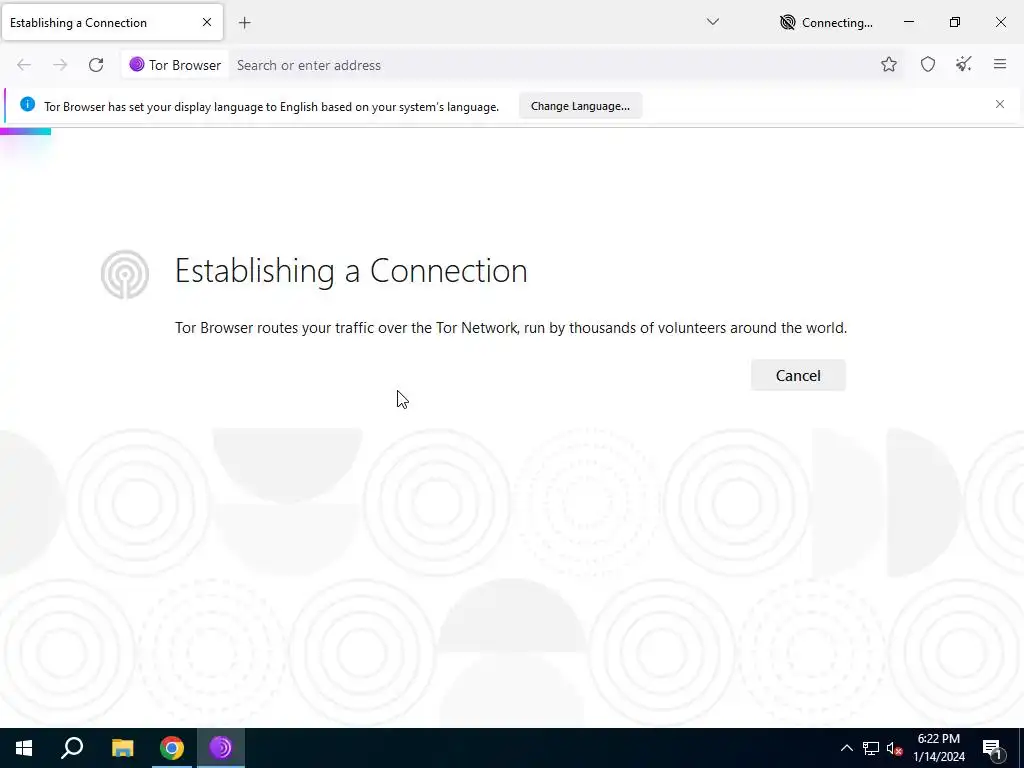Screen dimensions: 1024x768
Task: Click the connection progress bar
Action: coord(25,132)
